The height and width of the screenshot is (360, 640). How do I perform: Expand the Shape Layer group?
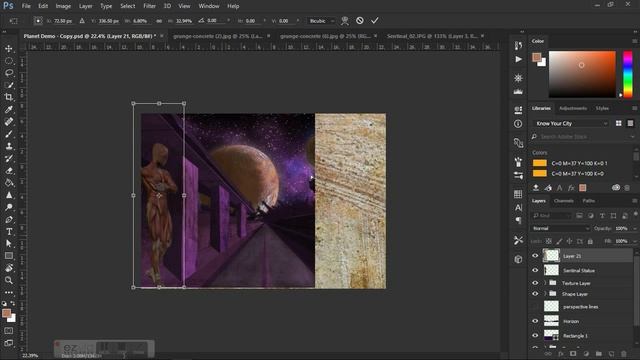coord(545,294)
